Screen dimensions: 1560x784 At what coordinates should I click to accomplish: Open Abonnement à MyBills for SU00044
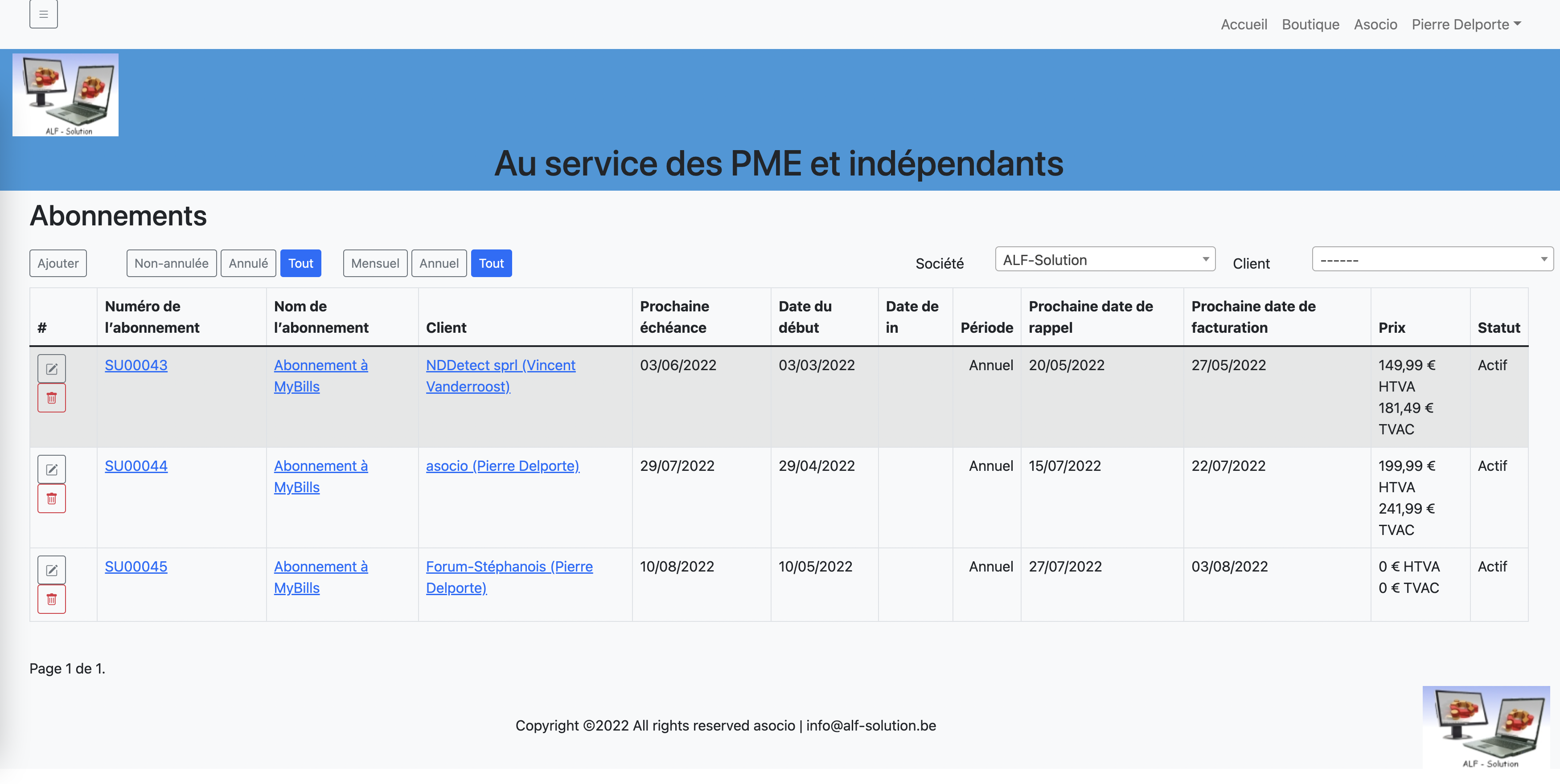tap(321, 476)
